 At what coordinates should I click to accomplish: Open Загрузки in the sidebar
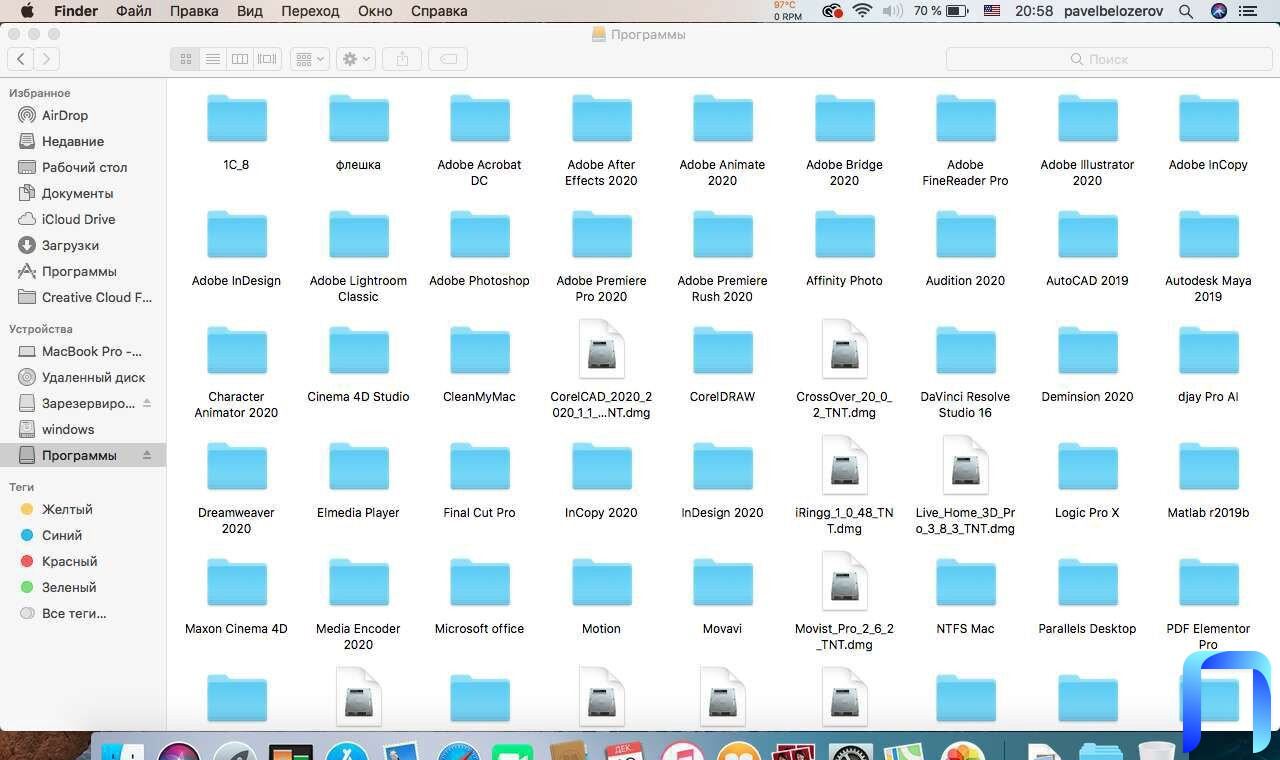(x=83, y=245)
